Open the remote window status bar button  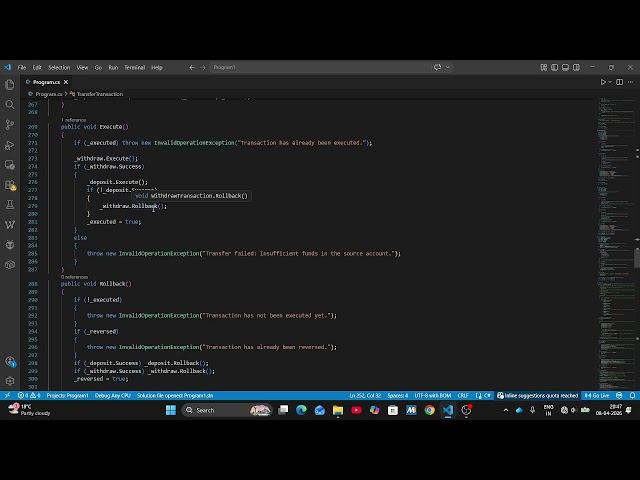pyautogui.click(x=7, y=395)
